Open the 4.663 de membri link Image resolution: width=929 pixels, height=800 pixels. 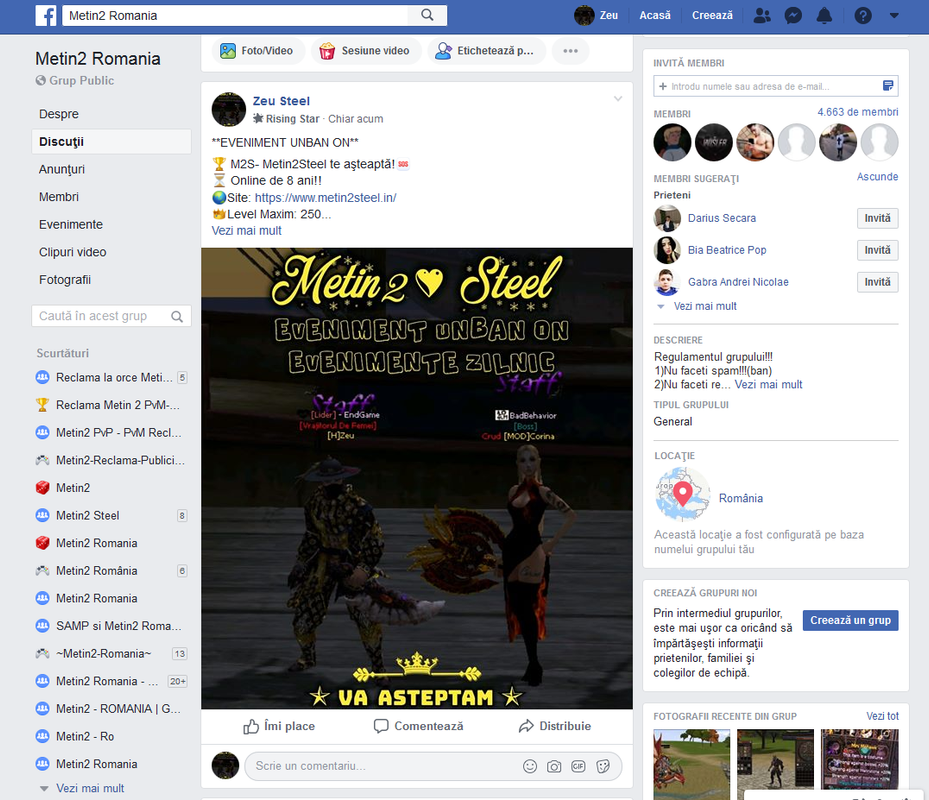(857, 112)
